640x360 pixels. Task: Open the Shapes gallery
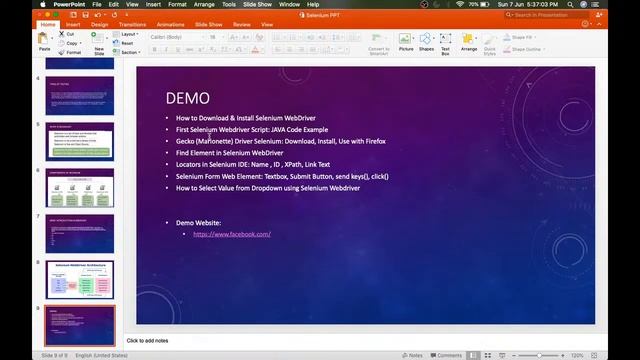[426, 42]
